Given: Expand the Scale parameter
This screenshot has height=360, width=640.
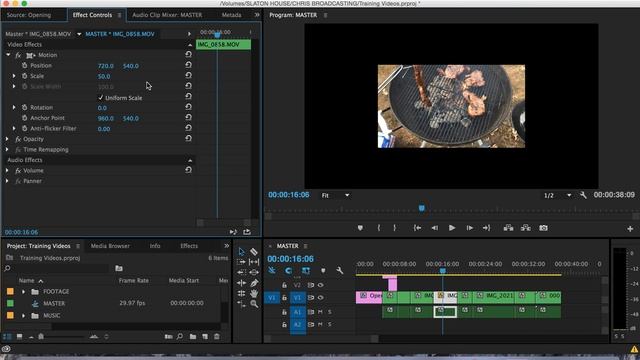Looking at the screenshot, I should pyautogui.click(x=14, y=76).
